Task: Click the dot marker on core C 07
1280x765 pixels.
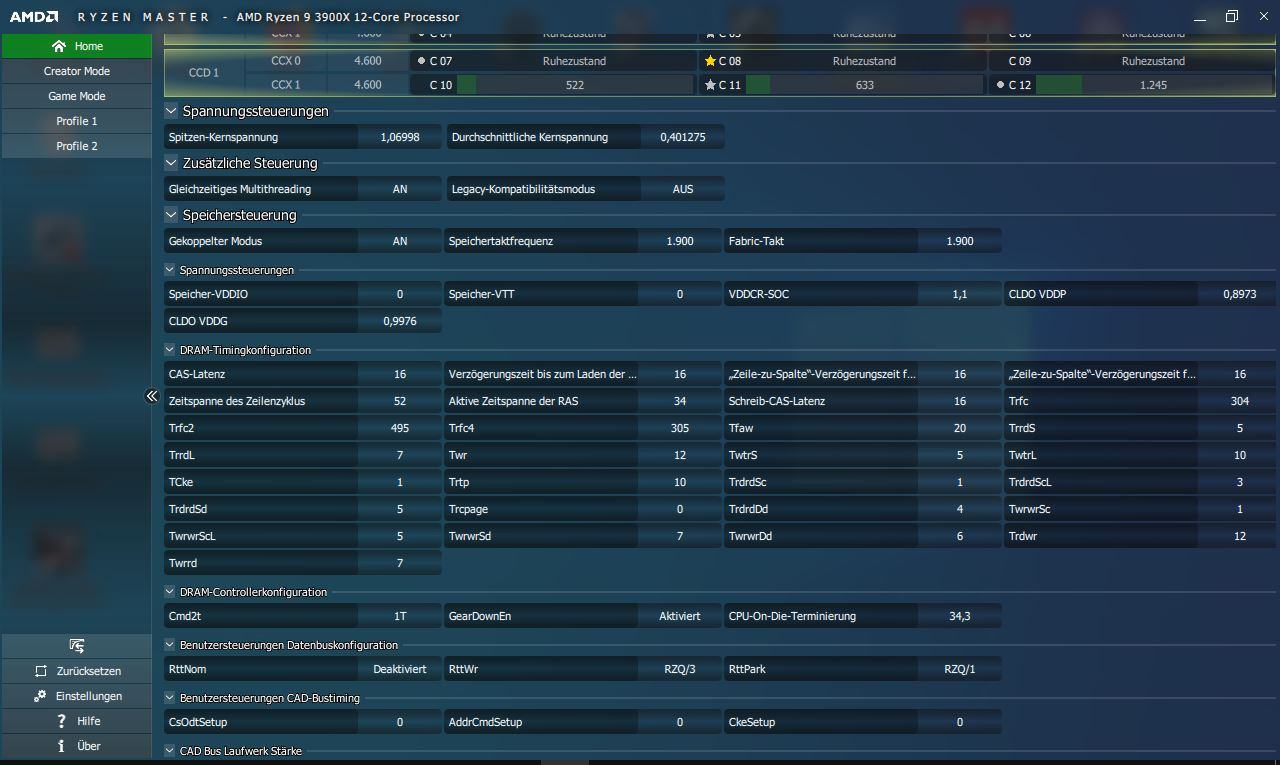Action: click(421, 61)
